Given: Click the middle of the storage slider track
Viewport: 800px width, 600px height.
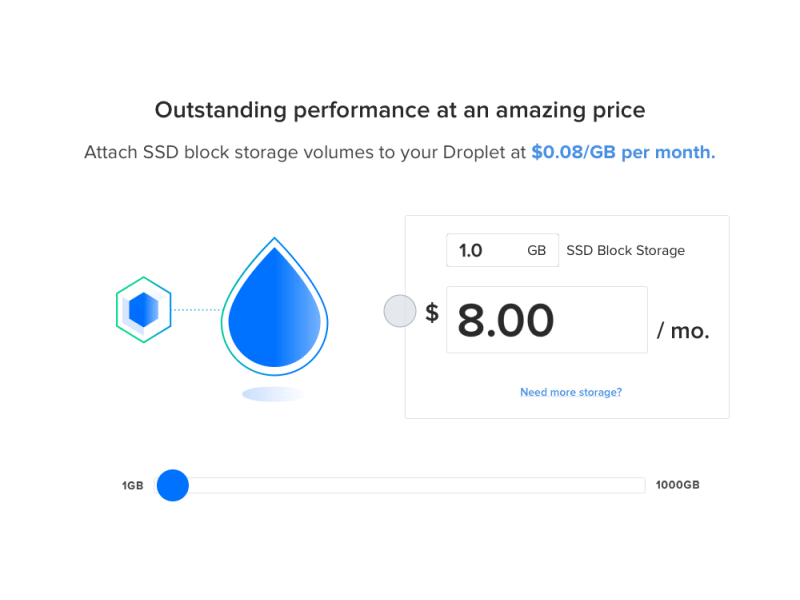Looking at the screenshot, I should 399,485.
